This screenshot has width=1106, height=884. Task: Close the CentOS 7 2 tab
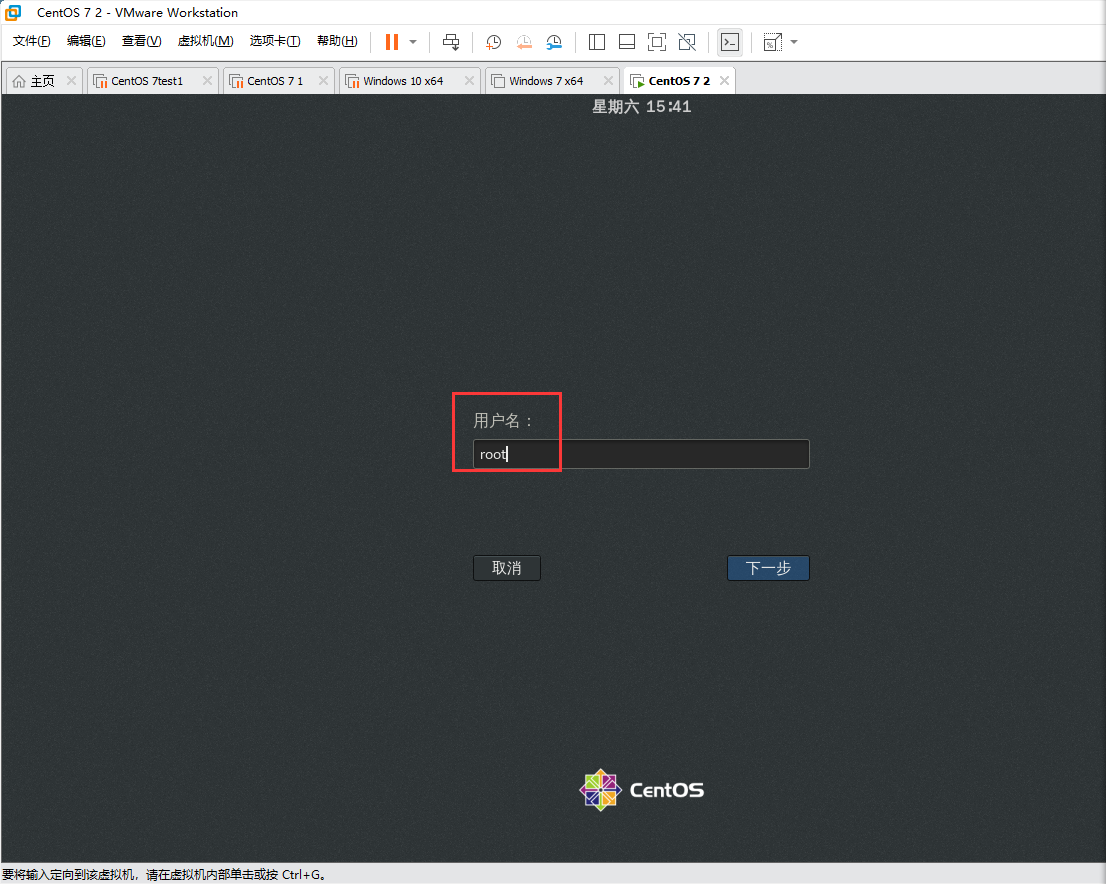tap(724, 80)
